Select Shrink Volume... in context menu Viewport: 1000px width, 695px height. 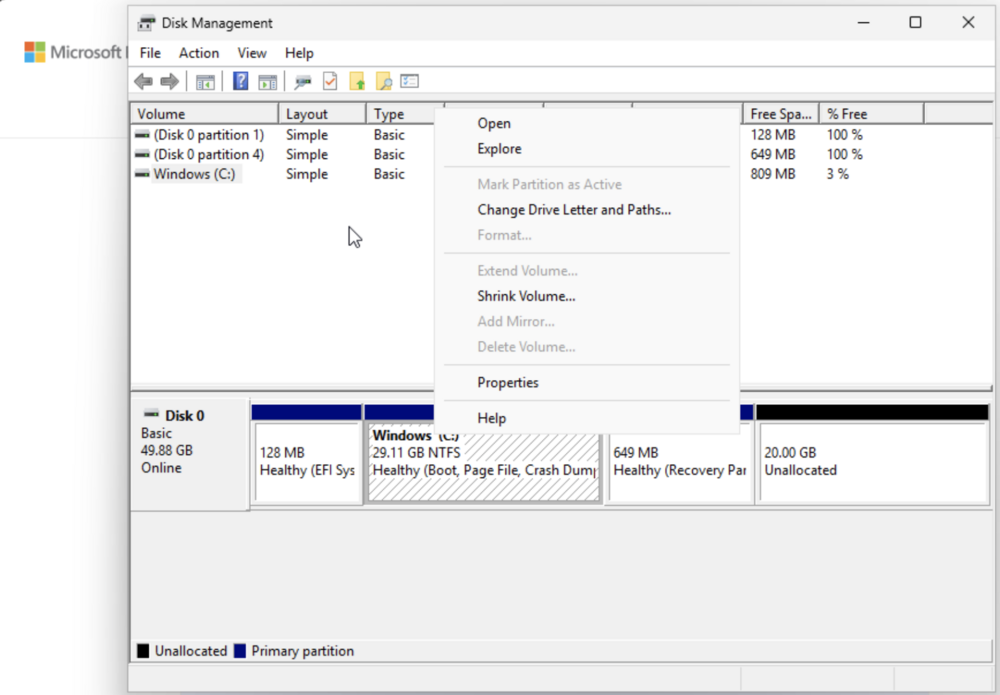(x=587, y=296)
